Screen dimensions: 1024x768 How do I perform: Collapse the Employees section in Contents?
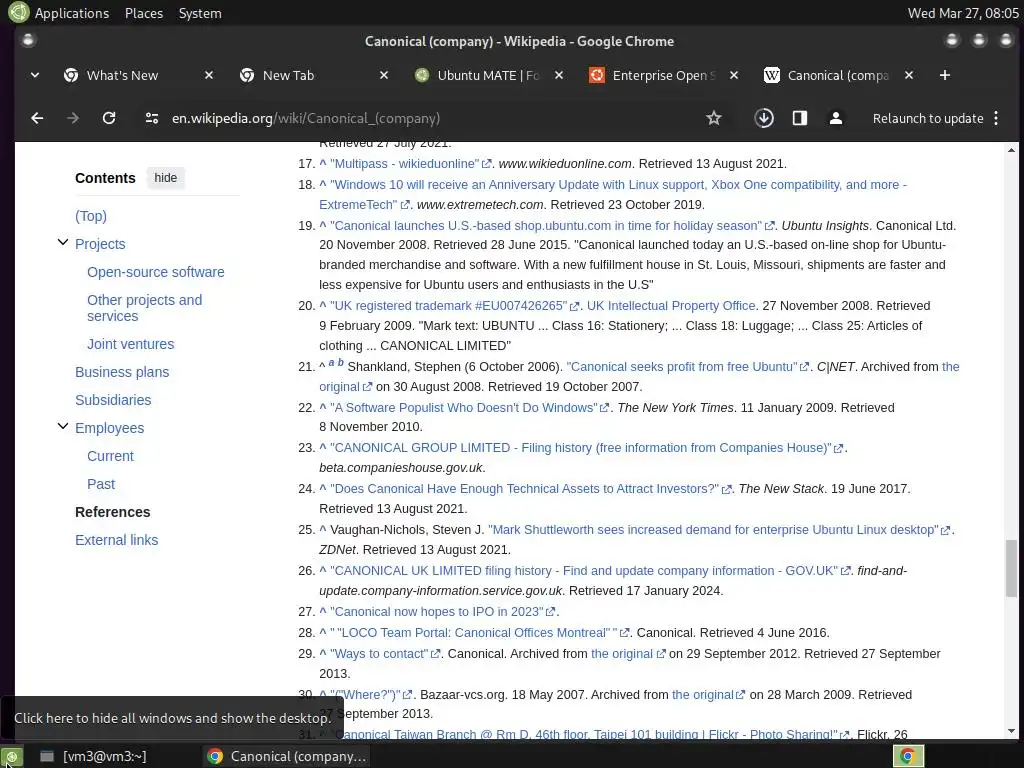(x=63, y=426)
